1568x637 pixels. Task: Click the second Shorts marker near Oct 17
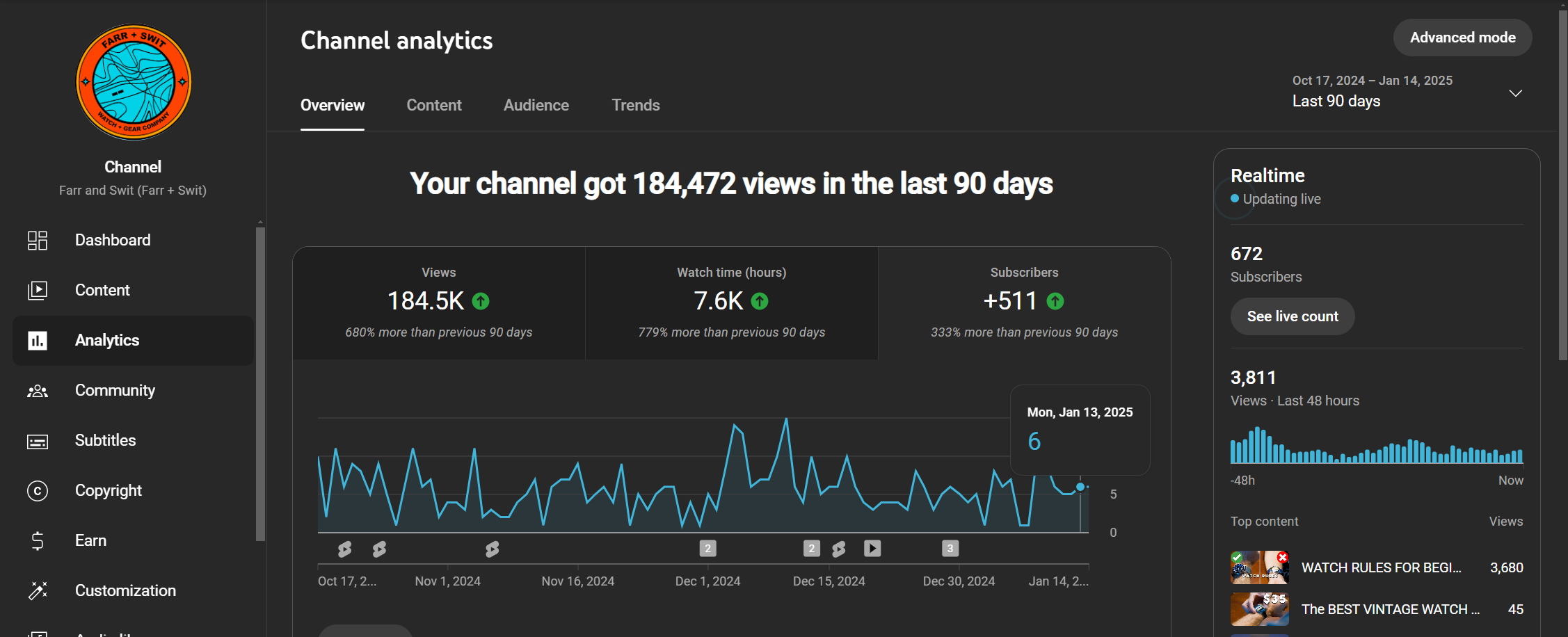pyautogui.click(x=379, y=549)
